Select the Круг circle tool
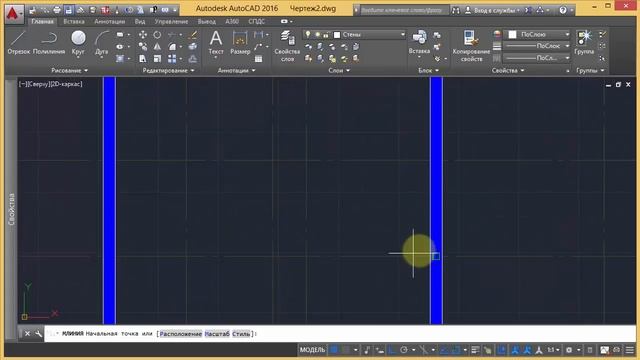640x360 pixels. click(78, 43)
